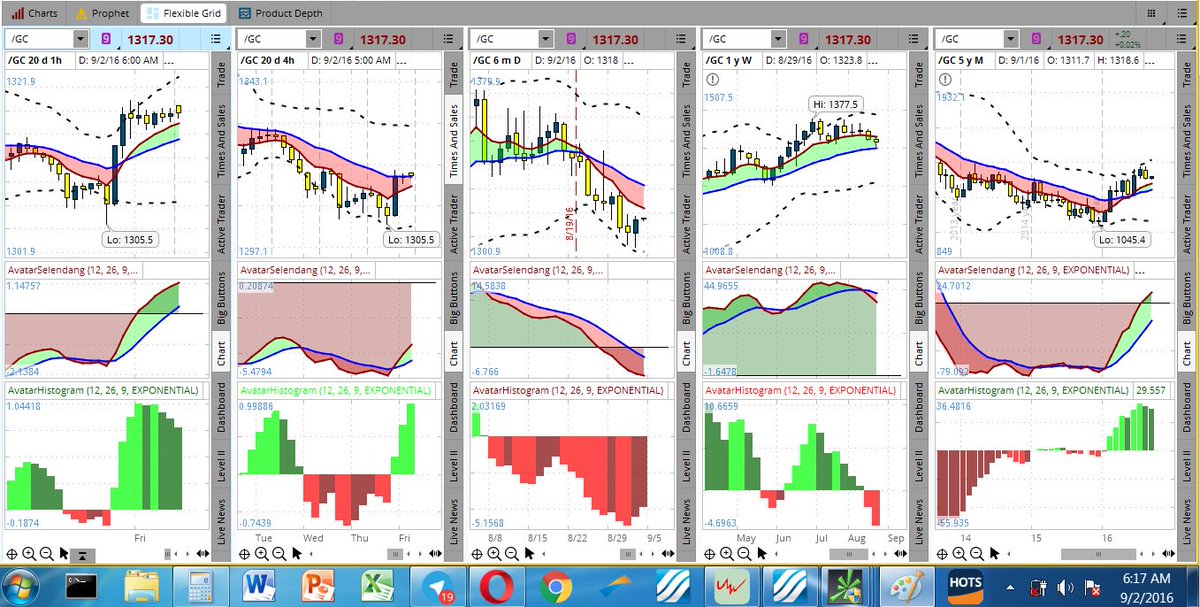Expand the symbol dropdown of the 1 y W chart
This screenshot has height=607, width=1200.
point(778,39)
